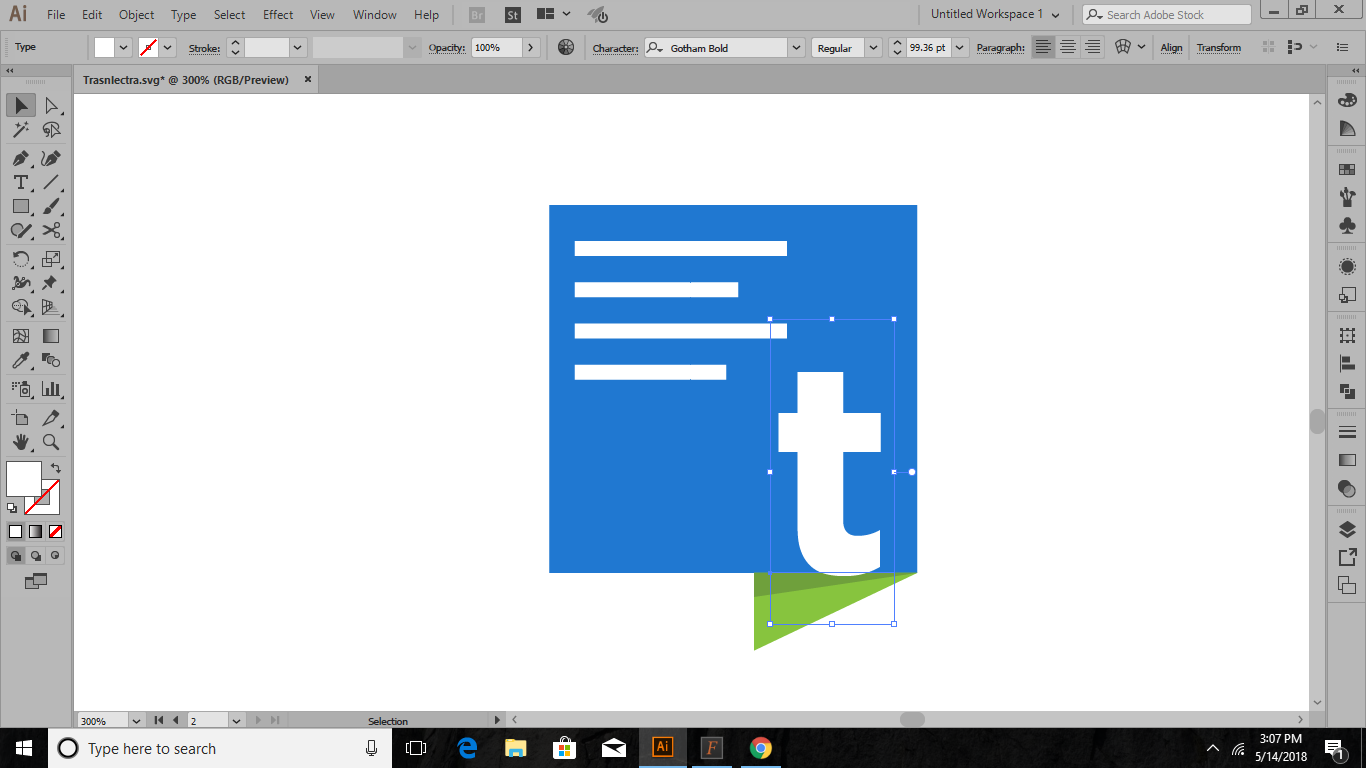Open the View menu
1366x768 pixels.
[x=322, y=15]
